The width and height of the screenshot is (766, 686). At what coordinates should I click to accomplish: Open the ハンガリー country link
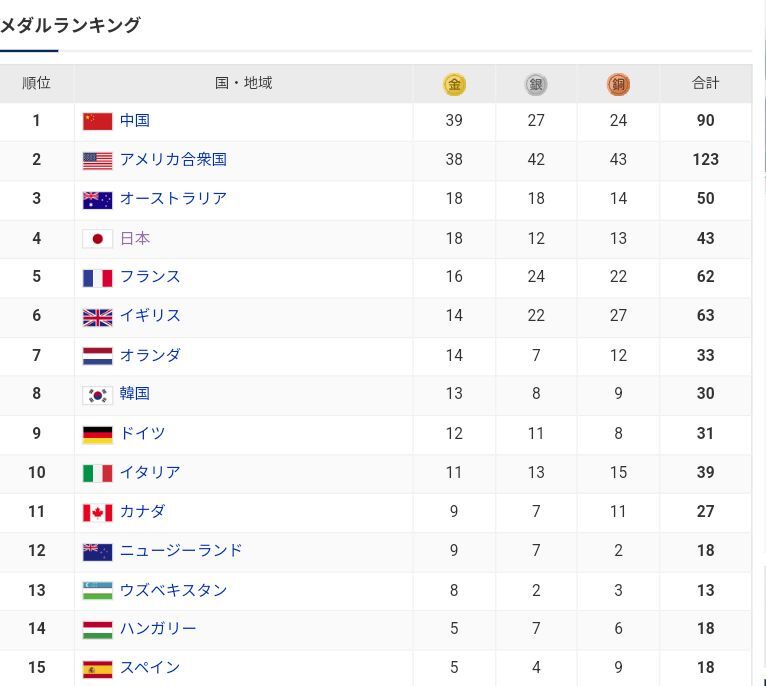point(158,628)
